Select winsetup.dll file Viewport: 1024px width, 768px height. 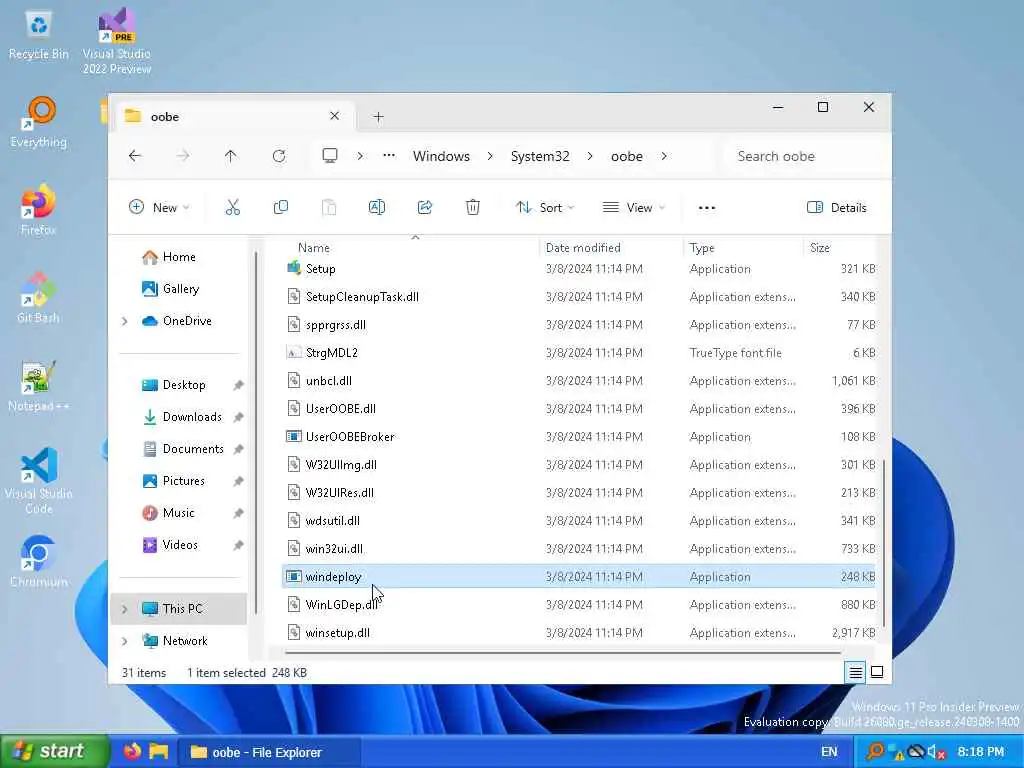click(x=579, y=632)
